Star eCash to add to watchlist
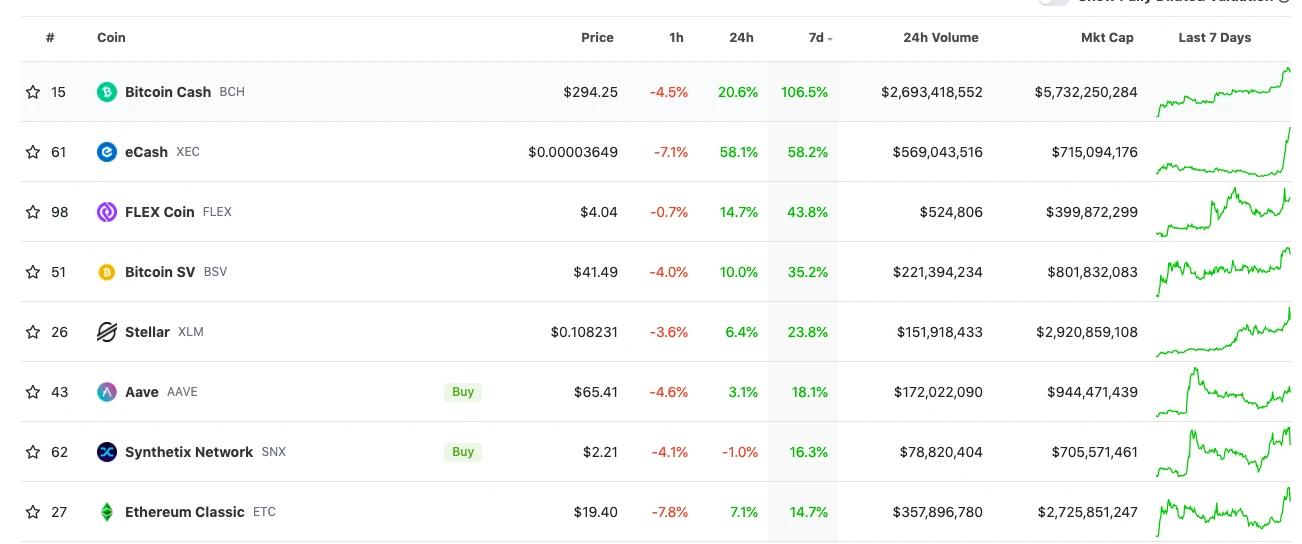 tap(33, 152)
